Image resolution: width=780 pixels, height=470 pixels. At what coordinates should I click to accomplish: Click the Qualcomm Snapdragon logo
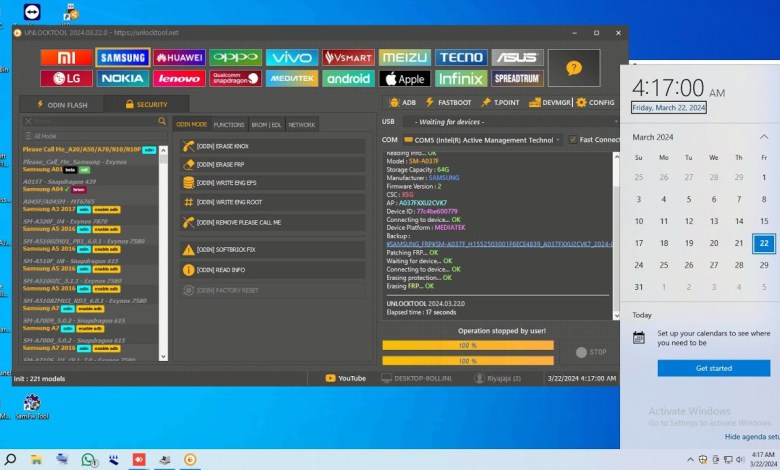[235, 78]
